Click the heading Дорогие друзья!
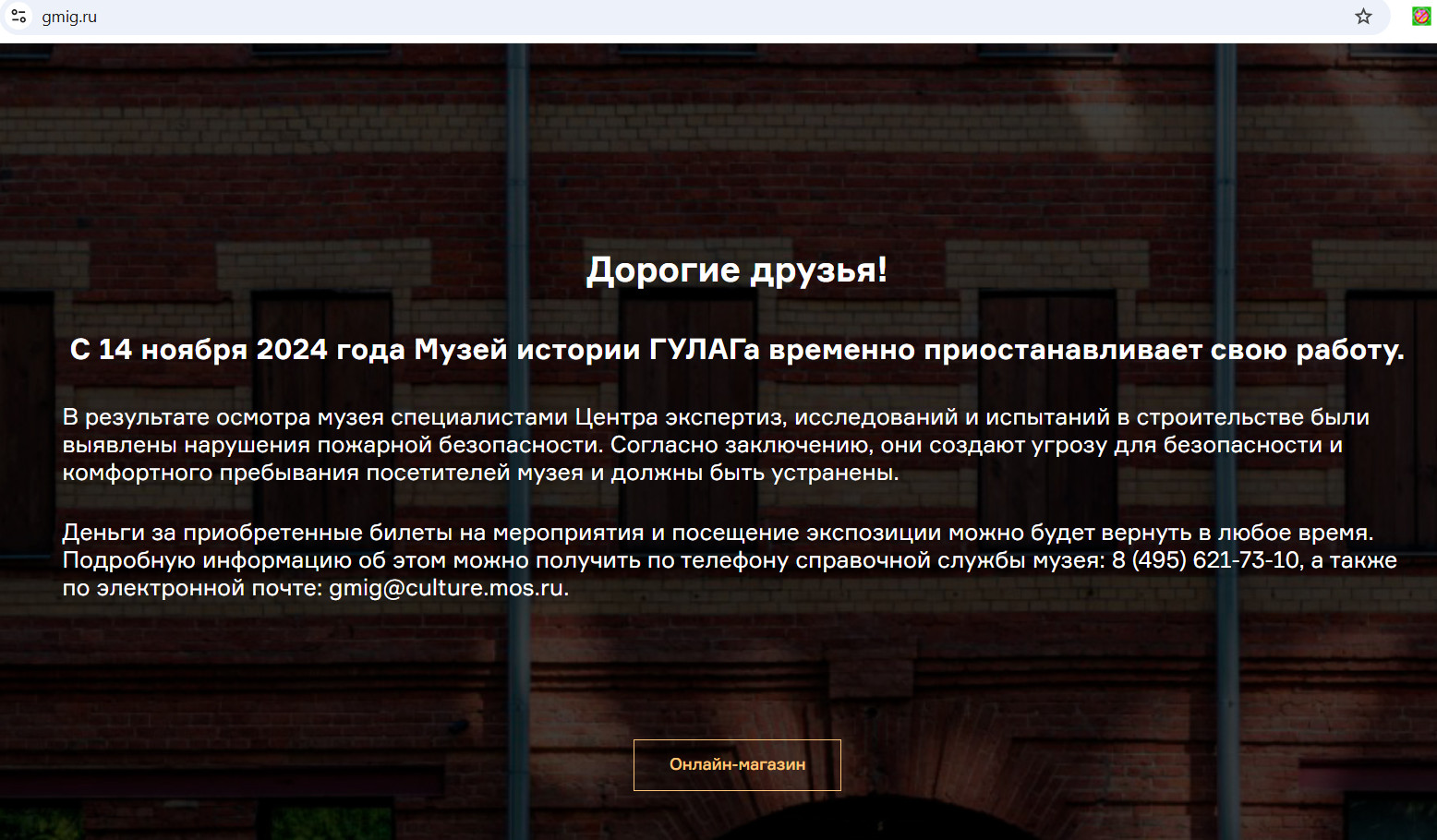This screenshot has height=840, width=1437. 737,270
